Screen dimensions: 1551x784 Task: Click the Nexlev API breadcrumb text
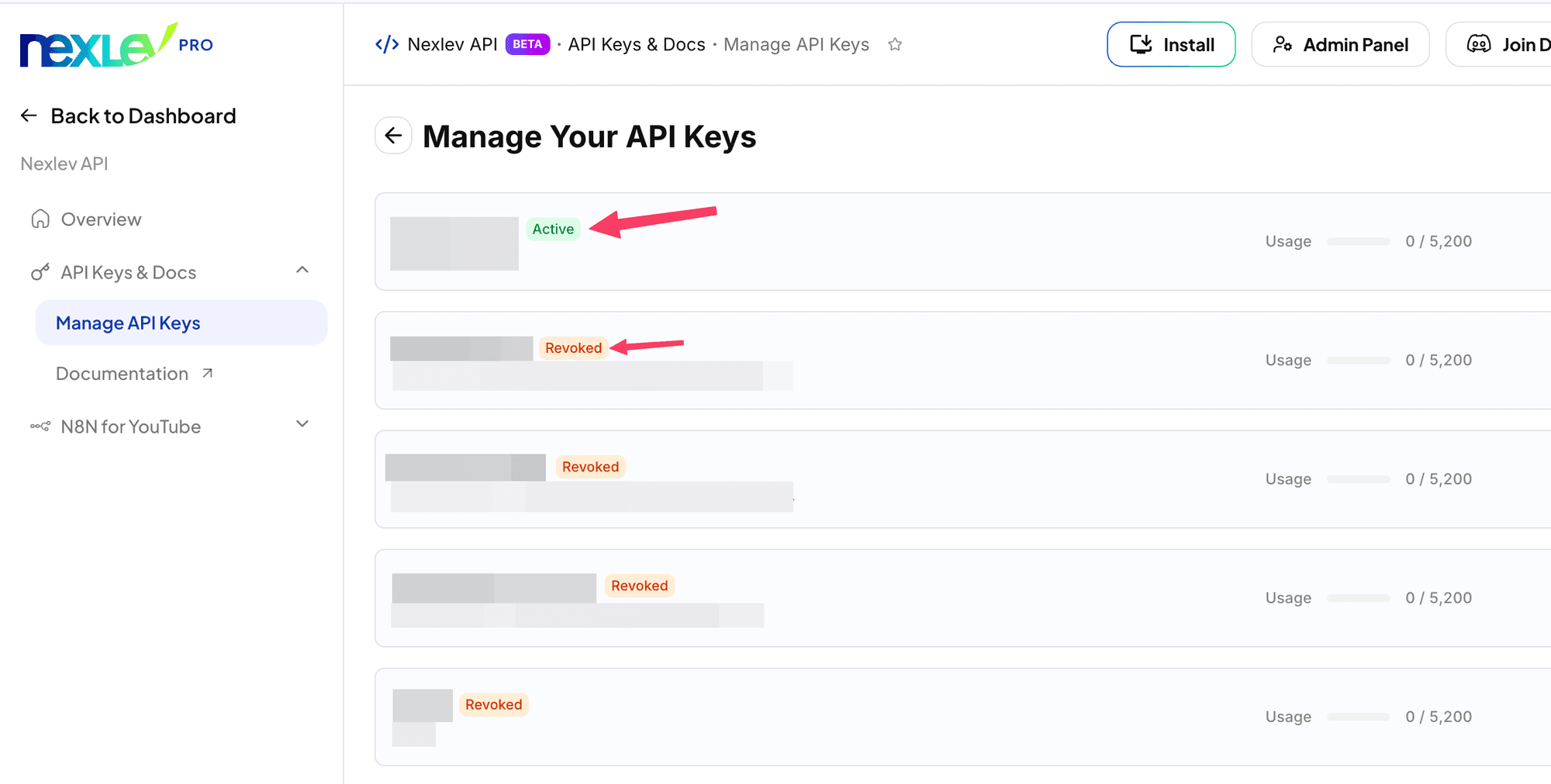coord(452,44)
